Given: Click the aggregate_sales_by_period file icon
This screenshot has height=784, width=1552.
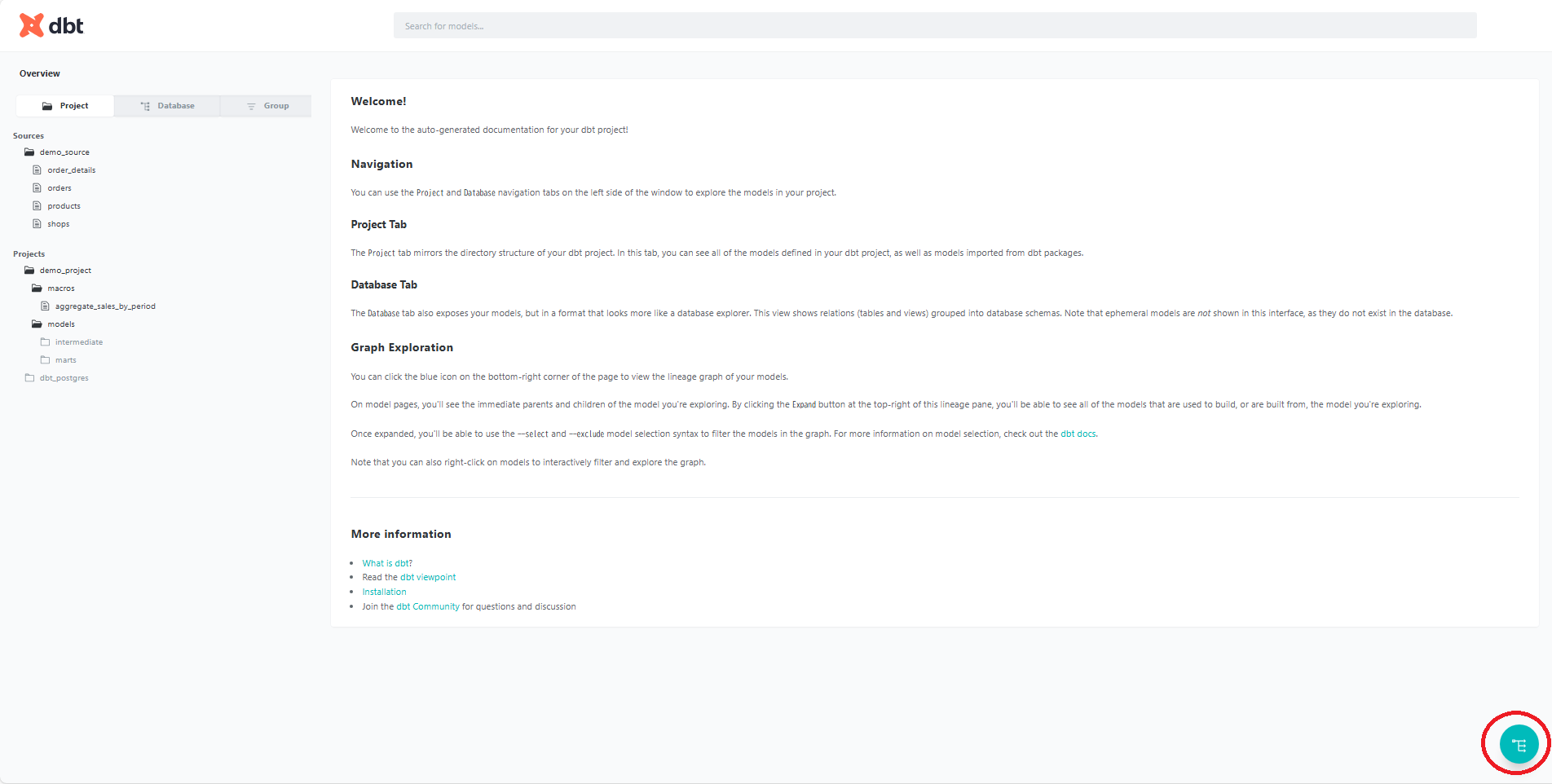Looking at the screenshot, I should click(45, 306).
